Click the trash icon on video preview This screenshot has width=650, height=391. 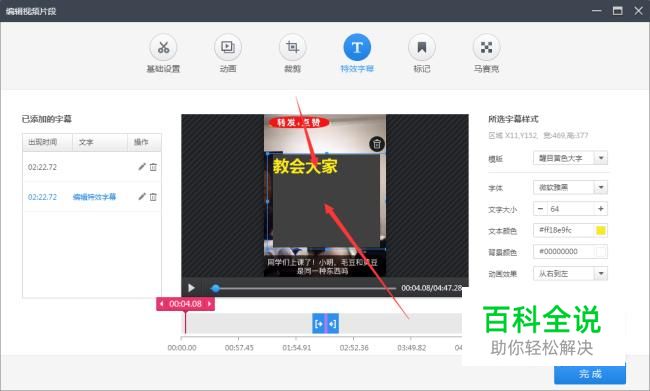(376, 144)
